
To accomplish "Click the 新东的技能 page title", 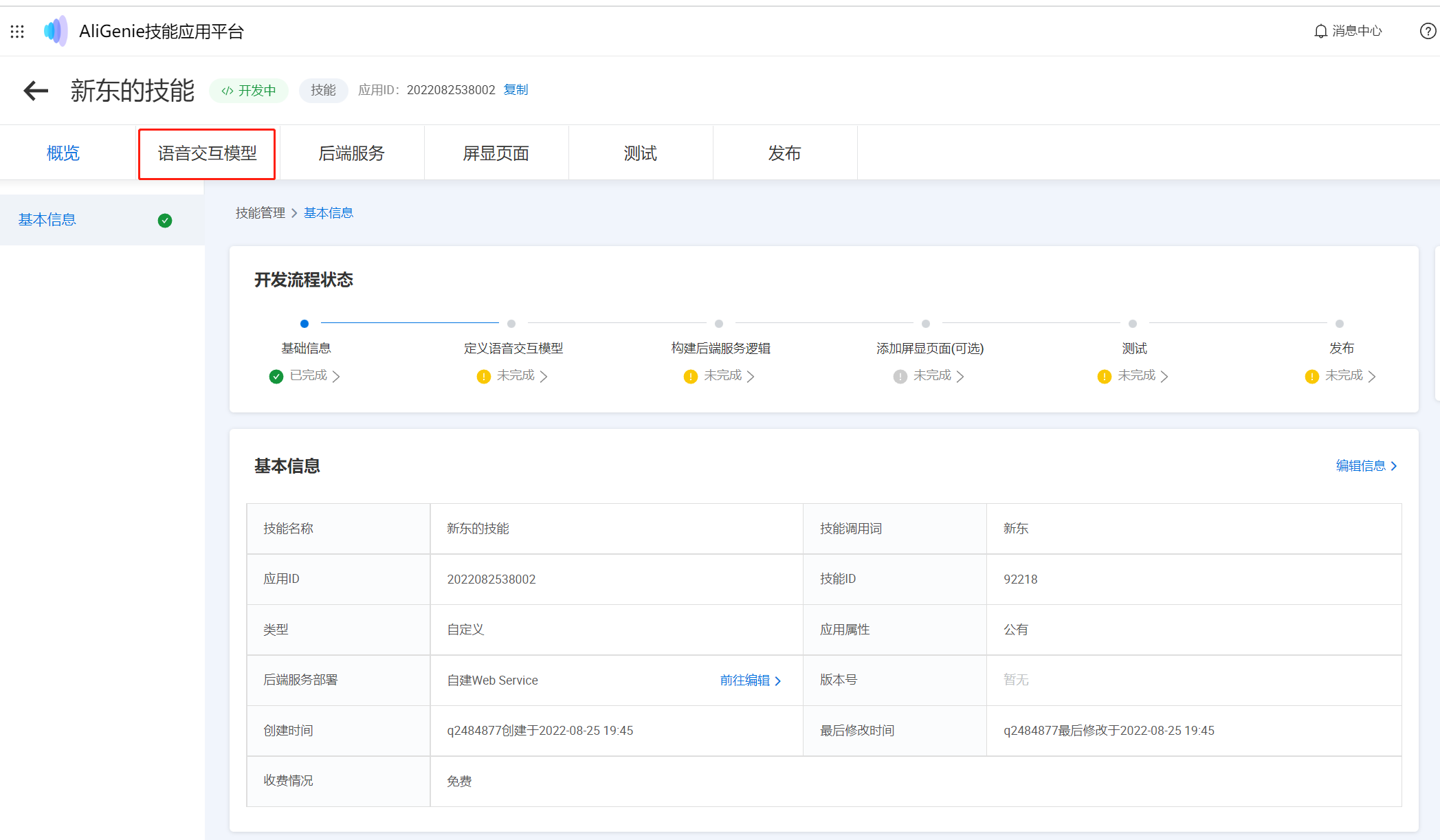I will (x=133, y=90).
